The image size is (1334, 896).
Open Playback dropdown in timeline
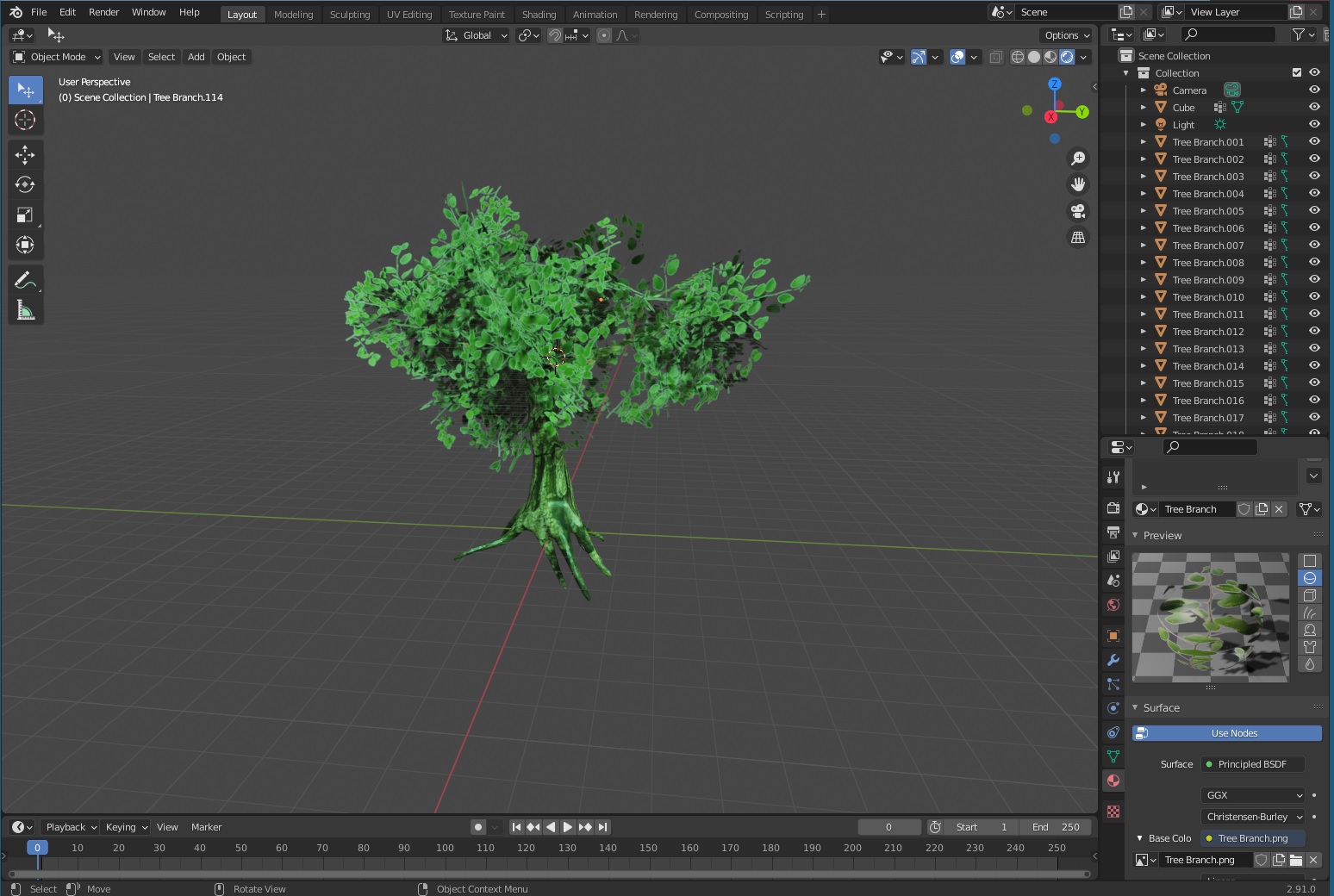[71, 827]
